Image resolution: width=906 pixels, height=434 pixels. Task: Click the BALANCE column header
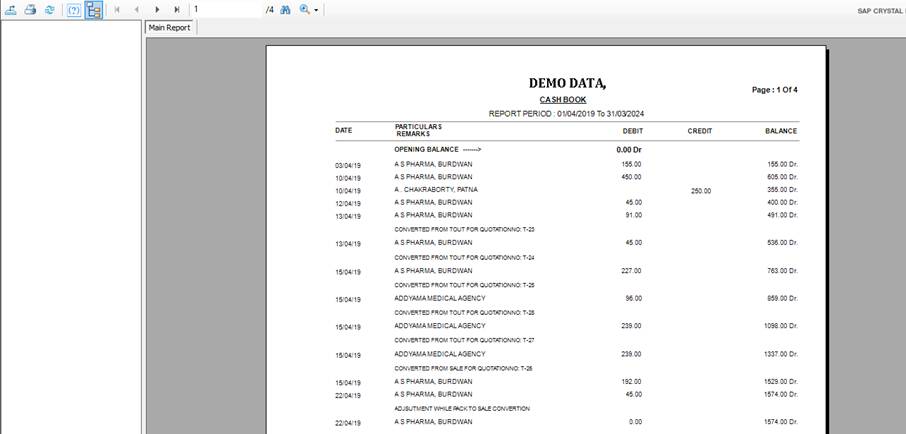click(x=781, y=131)
